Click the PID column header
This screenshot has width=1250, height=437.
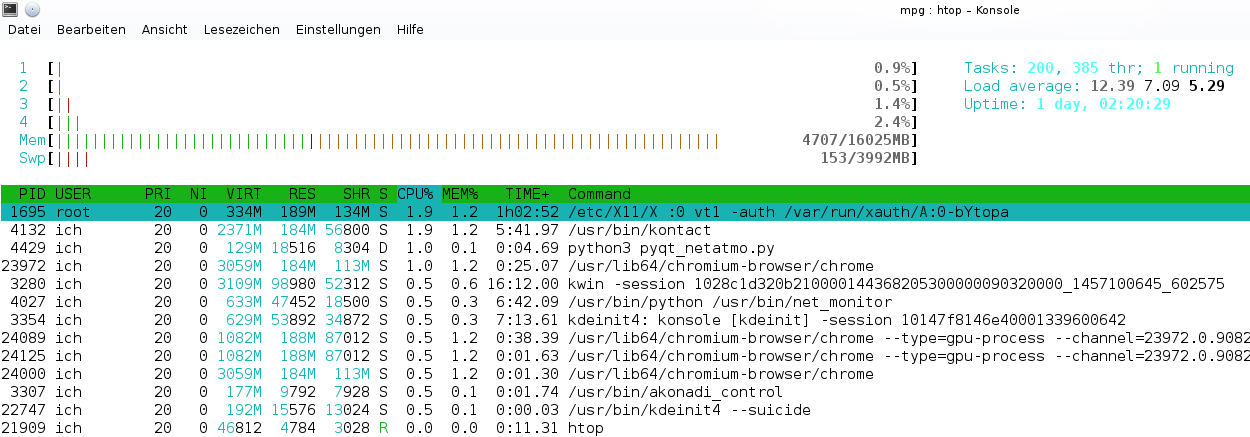[x=31, y=194]
